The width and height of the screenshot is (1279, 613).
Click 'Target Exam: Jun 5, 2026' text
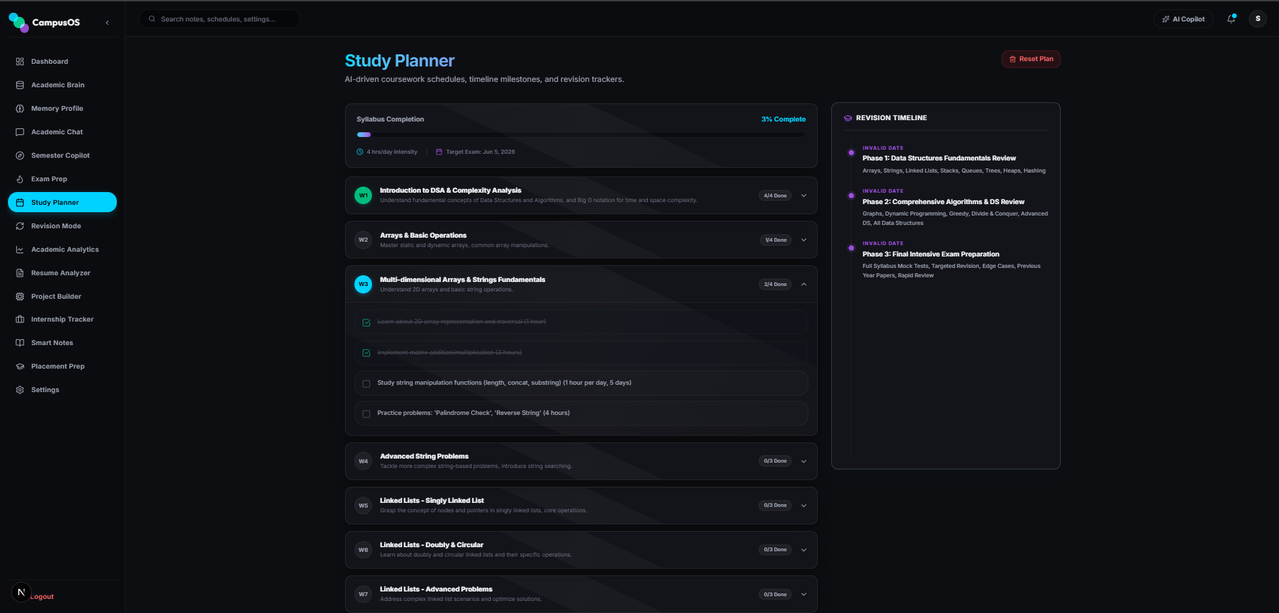pyautogui.click(x=480, y=152)
